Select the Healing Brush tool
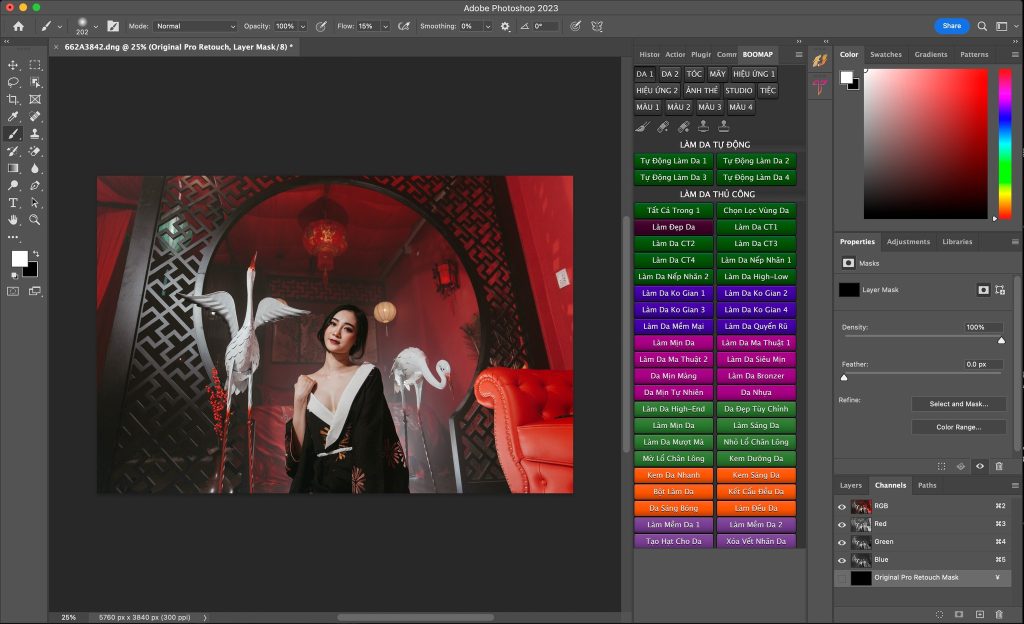This screenshot has height=624, width=1024. [x=35, y=114]
